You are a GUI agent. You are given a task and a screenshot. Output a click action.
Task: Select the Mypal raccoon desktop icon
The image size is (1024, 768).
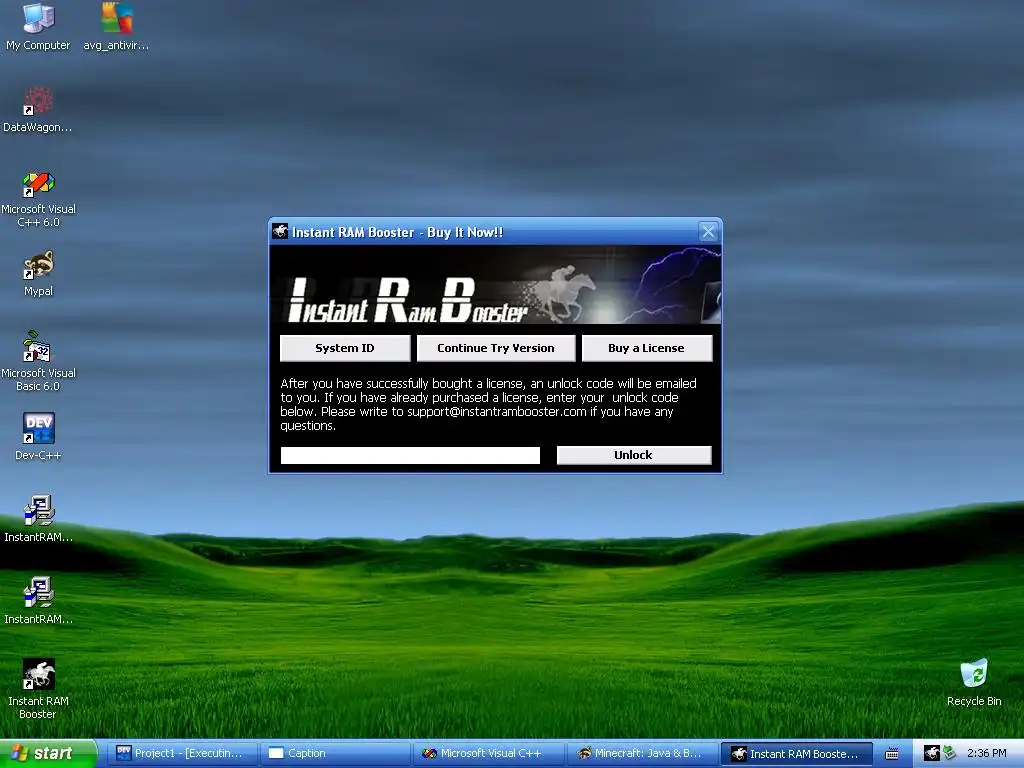(x=38, y=273)
